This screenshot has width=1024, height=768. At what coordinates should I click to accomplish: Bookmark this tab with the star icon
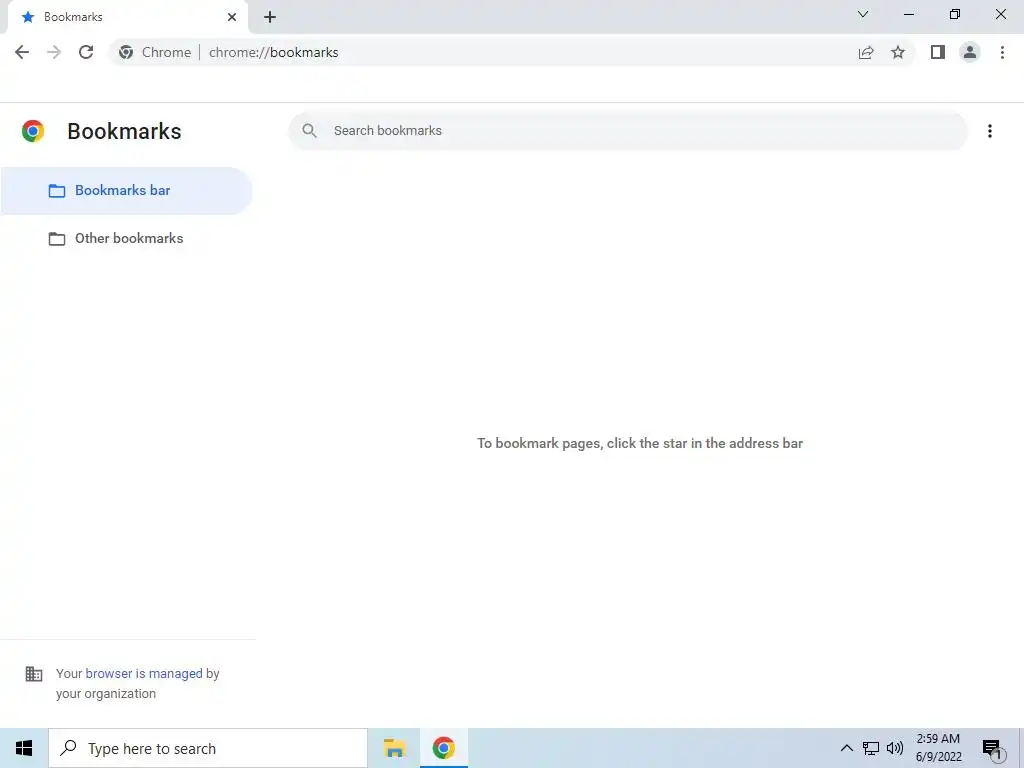click(898, 52)
